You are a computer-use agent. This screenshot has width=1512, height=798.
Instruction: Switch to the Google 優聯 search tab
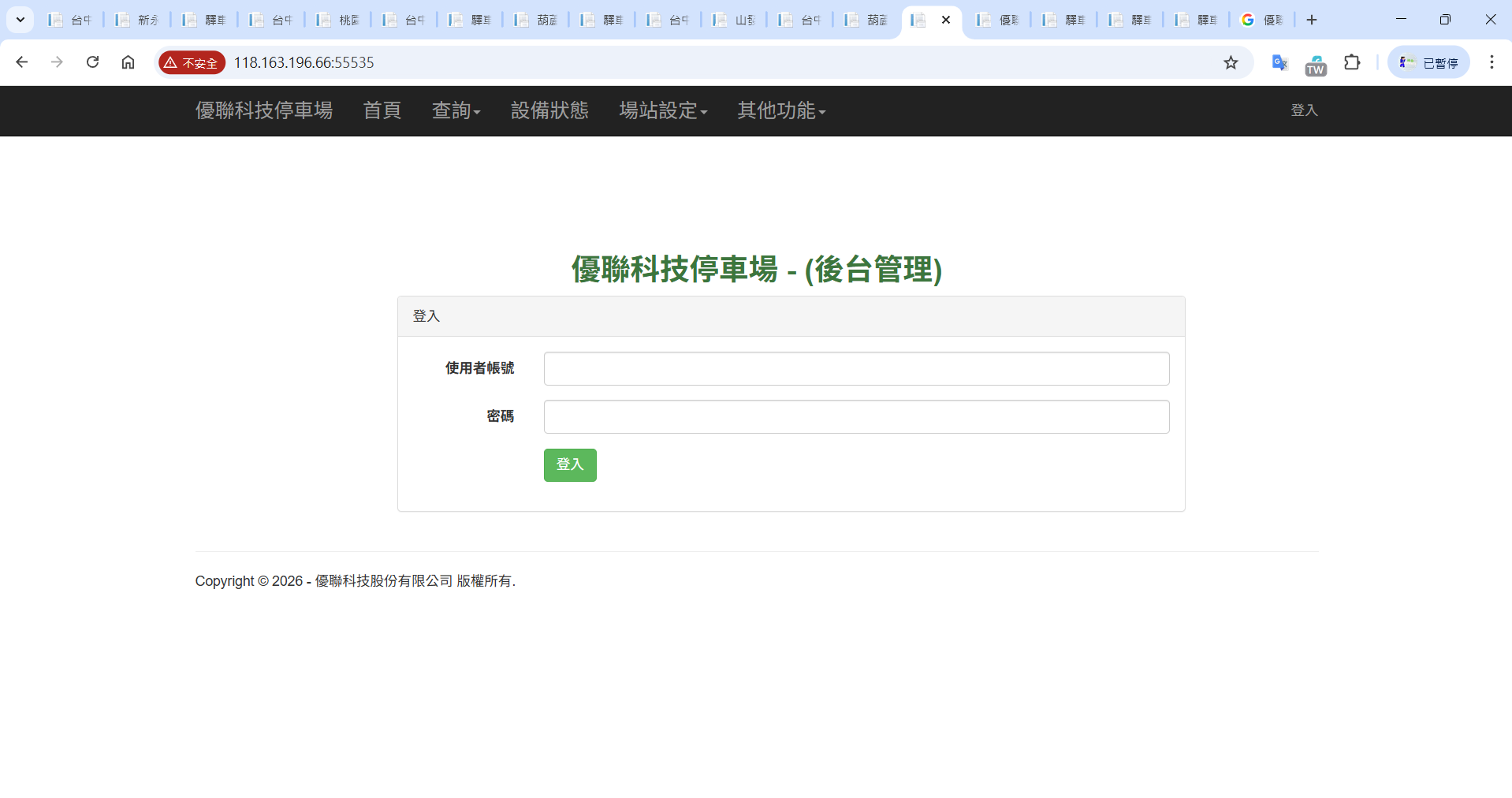[1262, 20]
